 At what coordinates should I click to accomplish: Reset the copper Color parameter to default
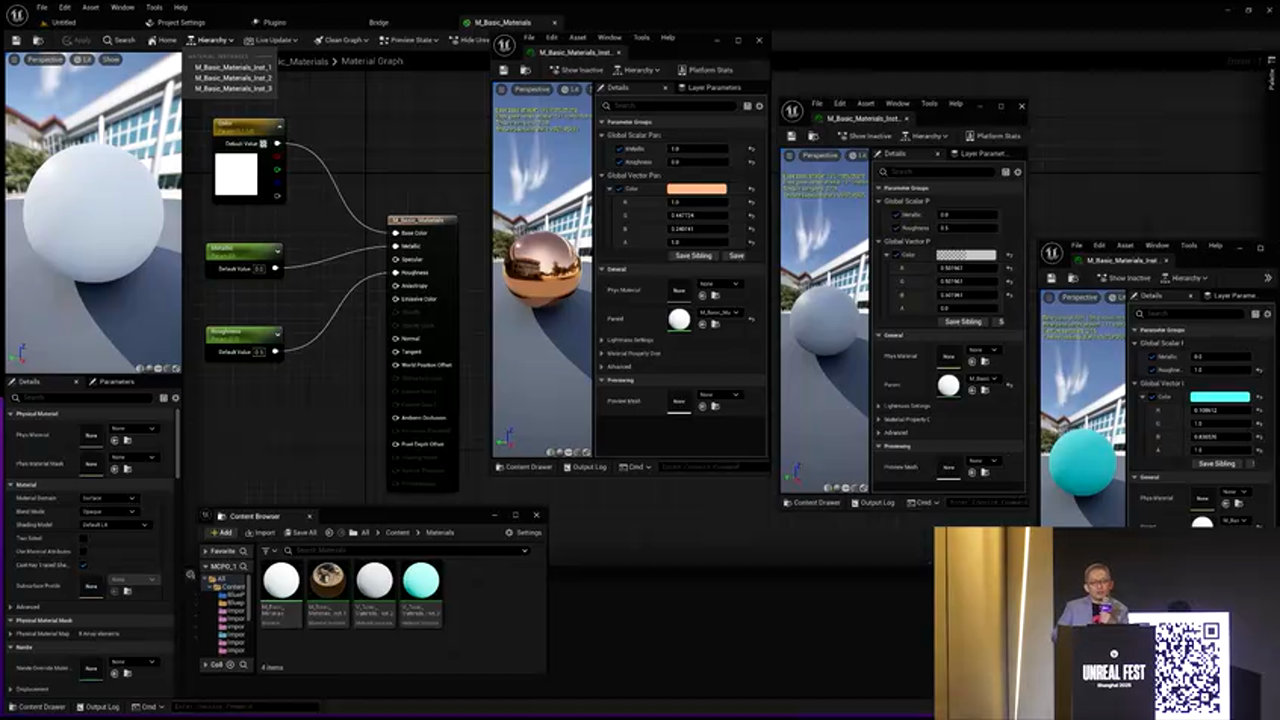[751, 189]
